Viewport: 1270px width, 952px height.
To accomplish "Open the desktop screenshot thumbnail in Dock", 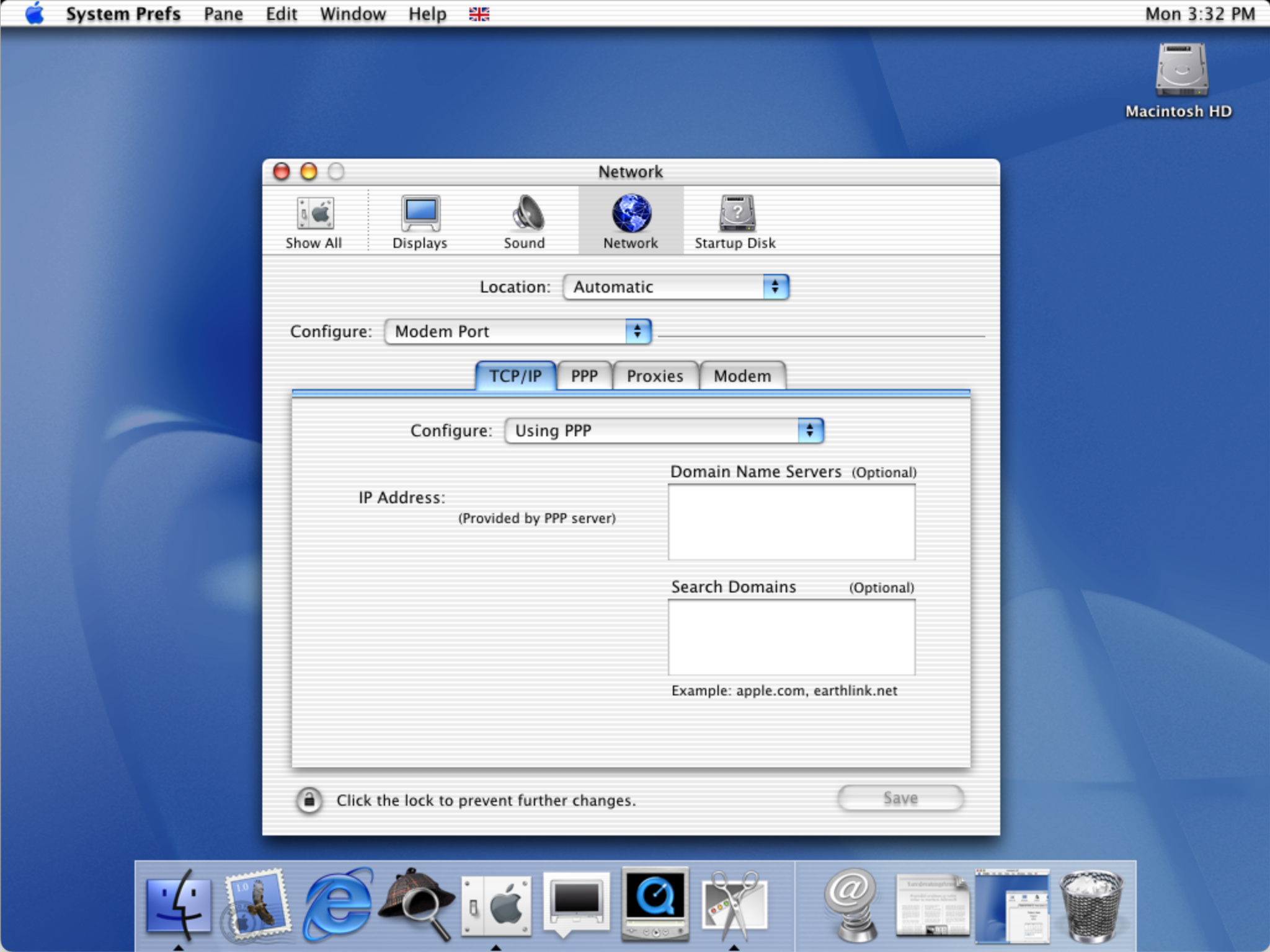I will click(x=1012, y=905).
